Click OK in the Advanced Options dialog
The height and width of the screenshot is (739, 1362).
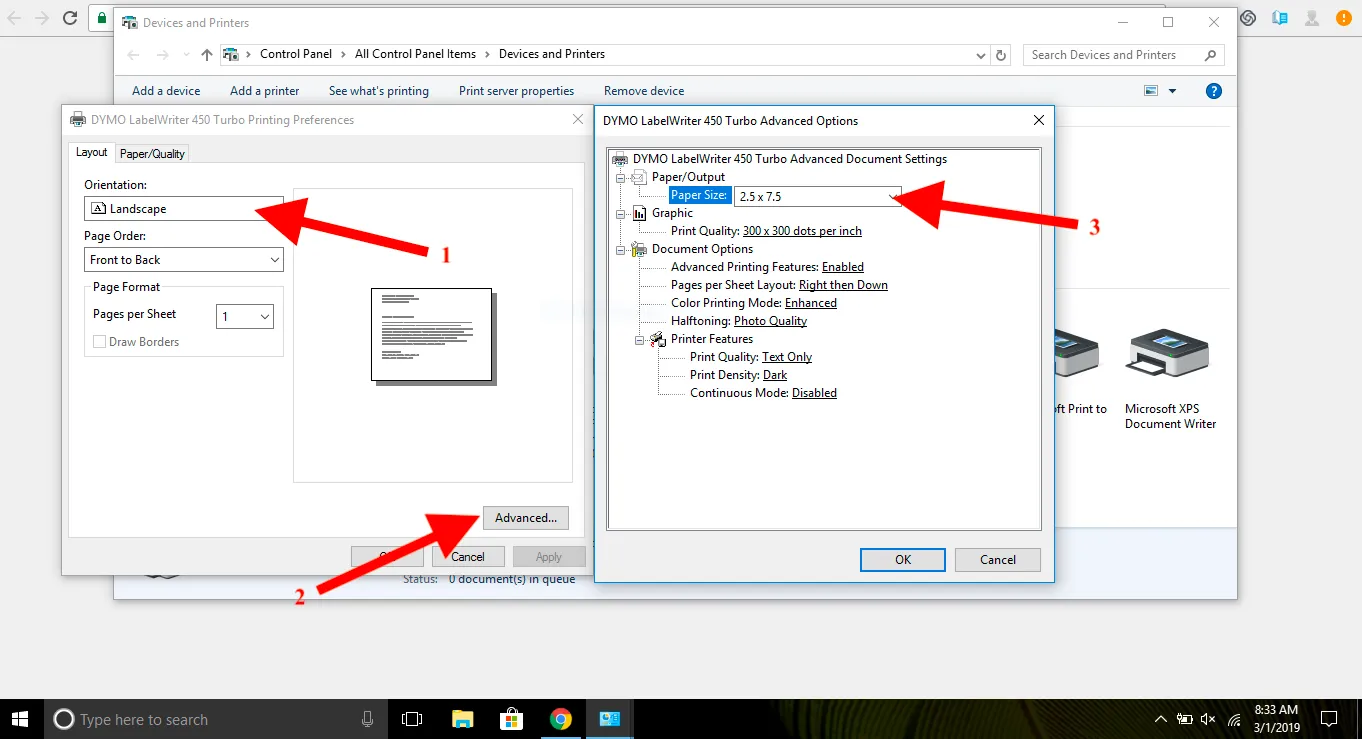[x=903, y=560]
